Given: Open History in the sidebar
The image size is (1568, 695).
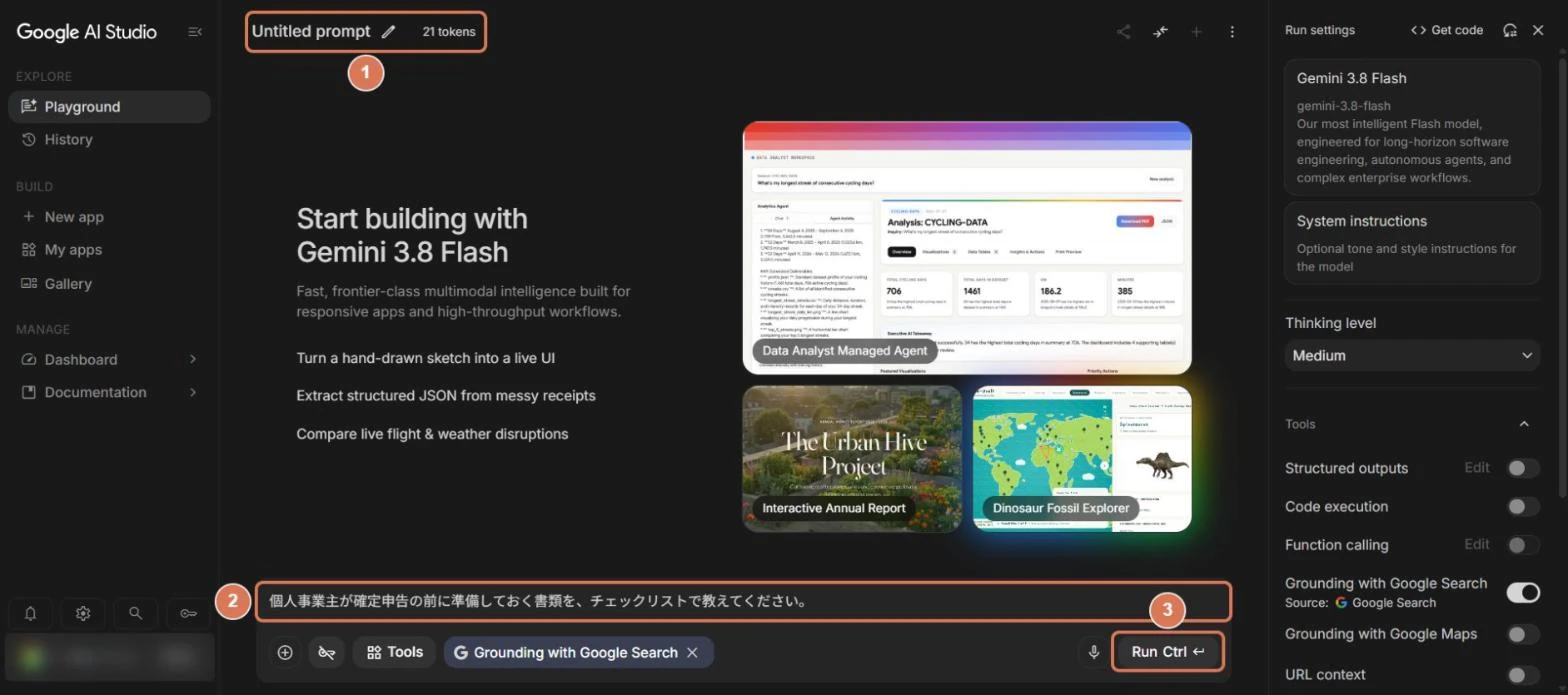Looking at the screenshot, I should click(x=109, y=139).
